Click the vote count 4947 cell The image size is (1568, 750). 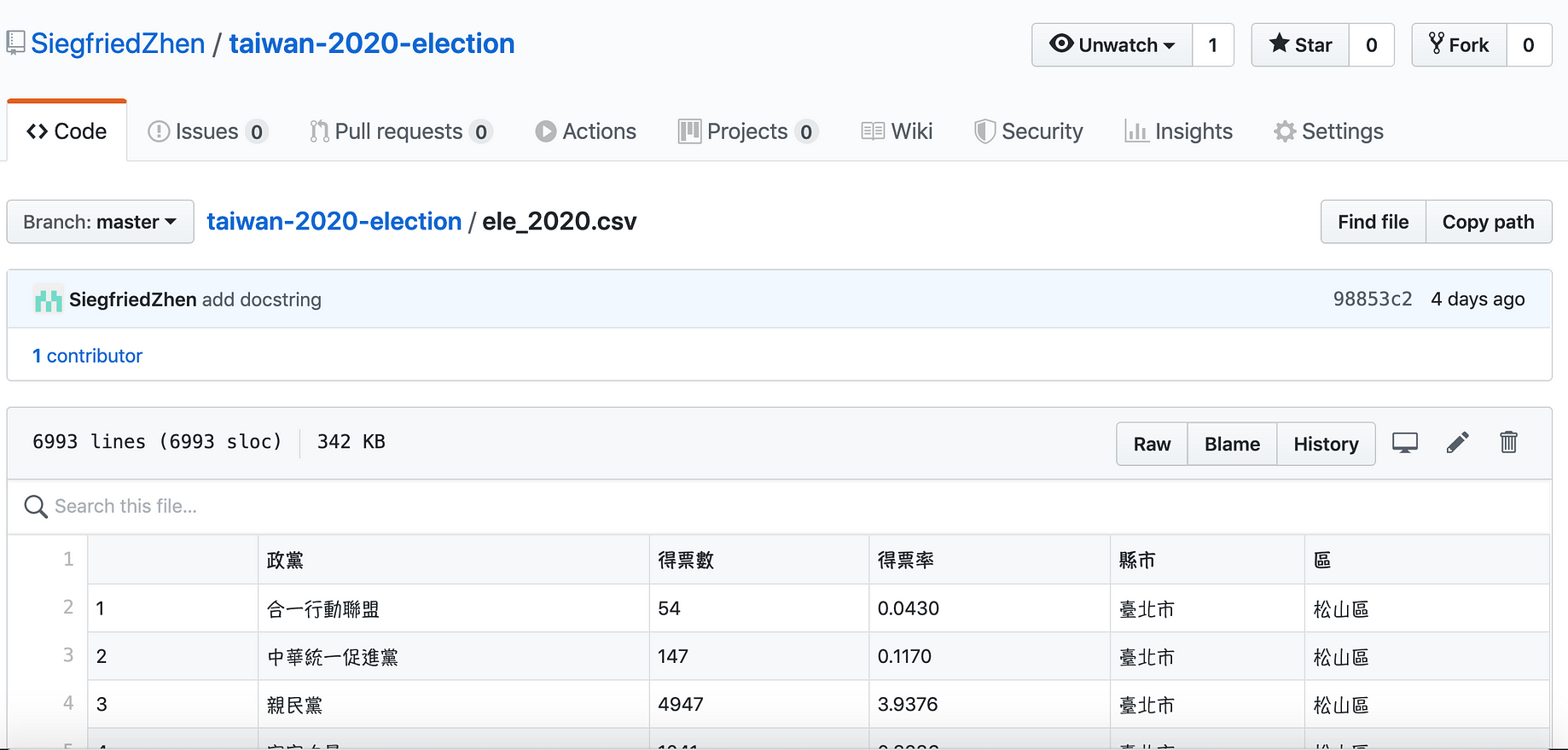coord(758,704)
